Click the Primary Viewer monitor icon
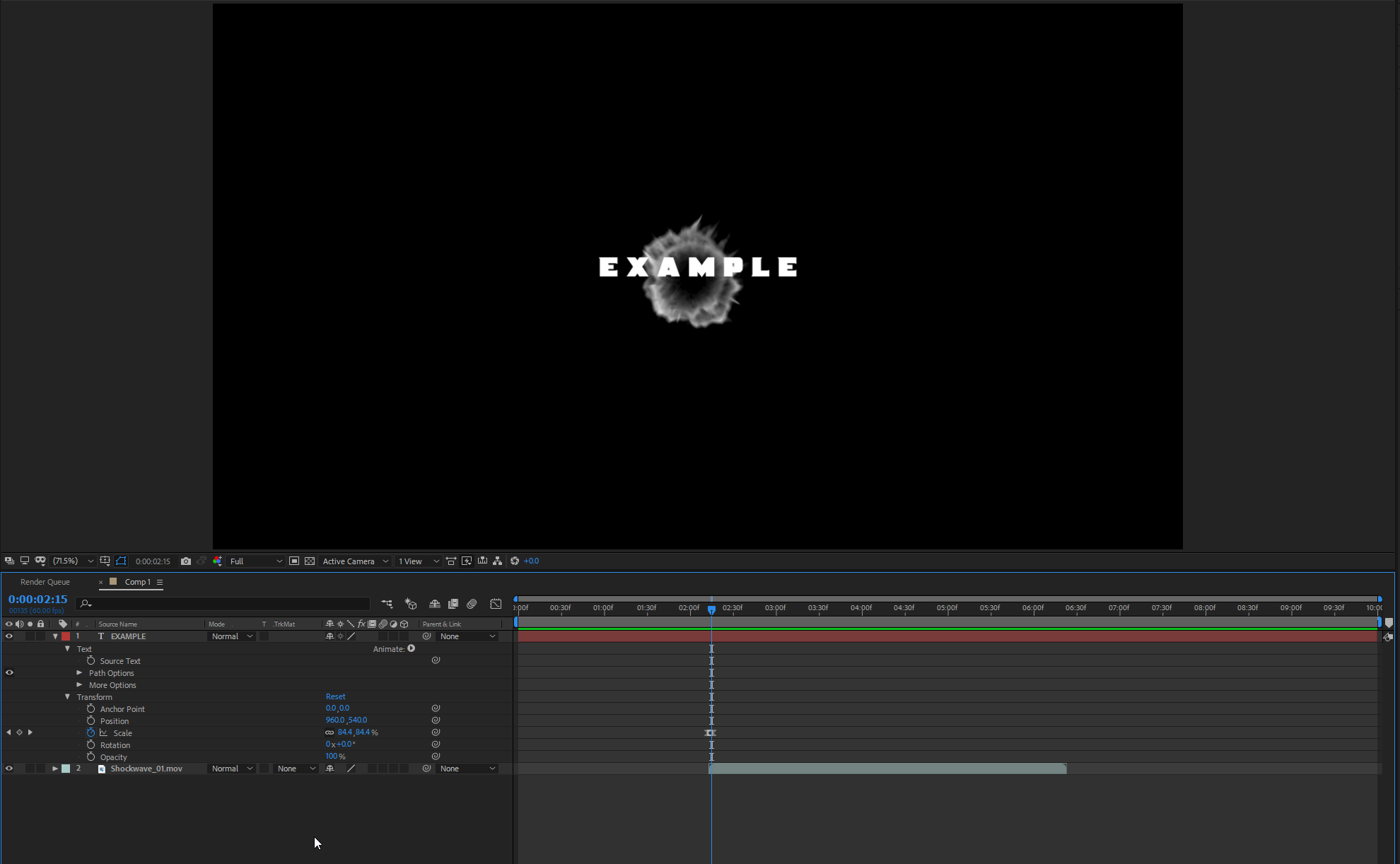 (25, 561)
